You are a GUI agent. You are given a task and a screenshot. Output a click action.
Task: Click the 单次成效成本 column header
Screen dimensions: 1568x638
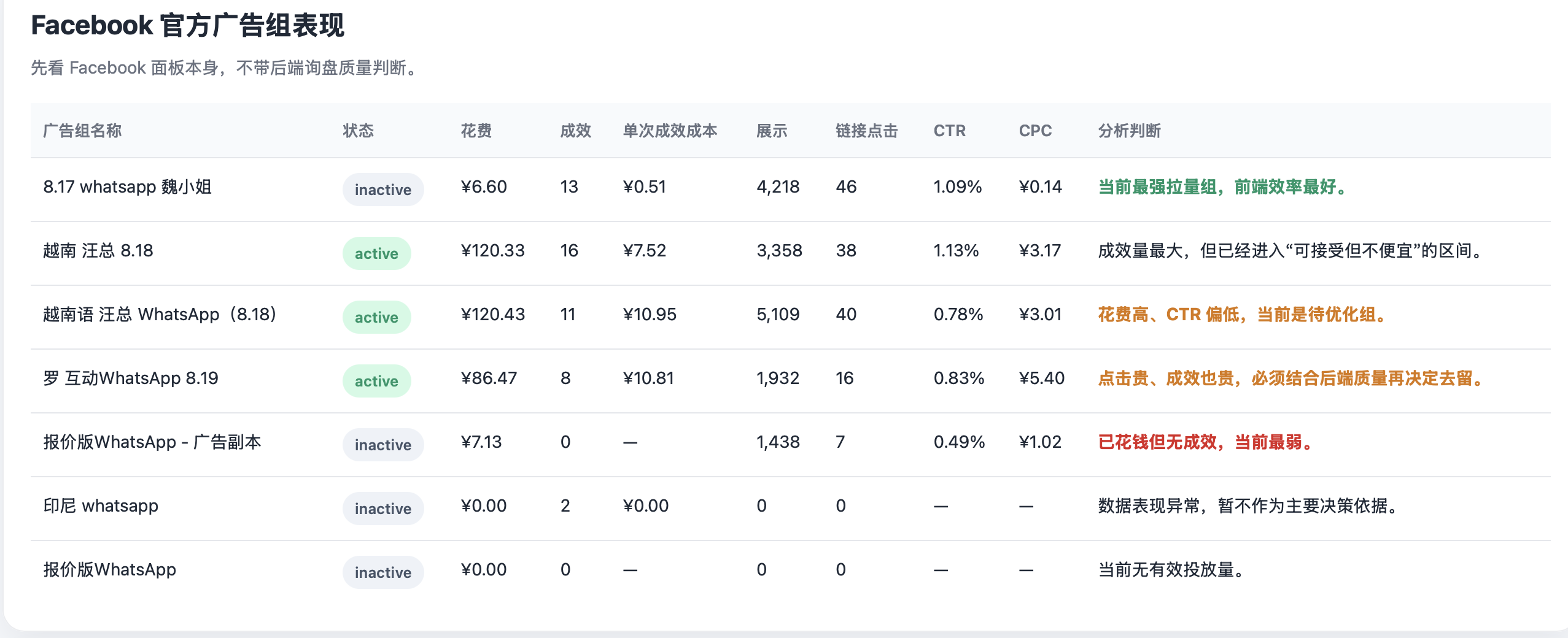670,131
